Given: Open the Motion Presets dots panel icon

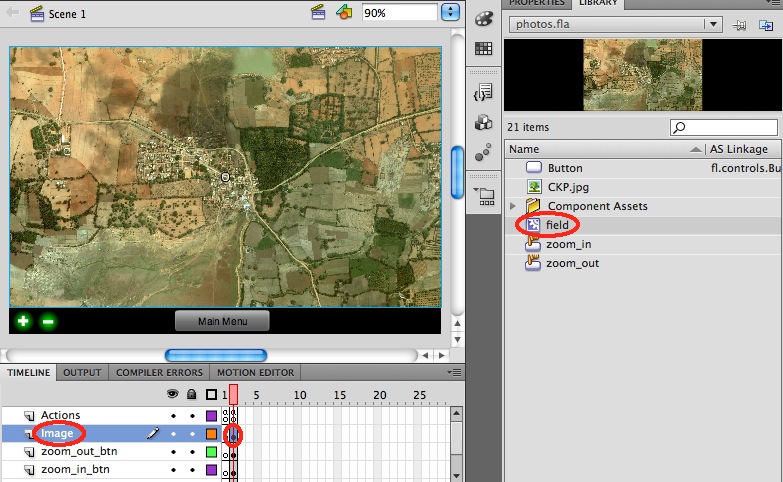Looking at the screenshot, I should (x=483, y=152).
